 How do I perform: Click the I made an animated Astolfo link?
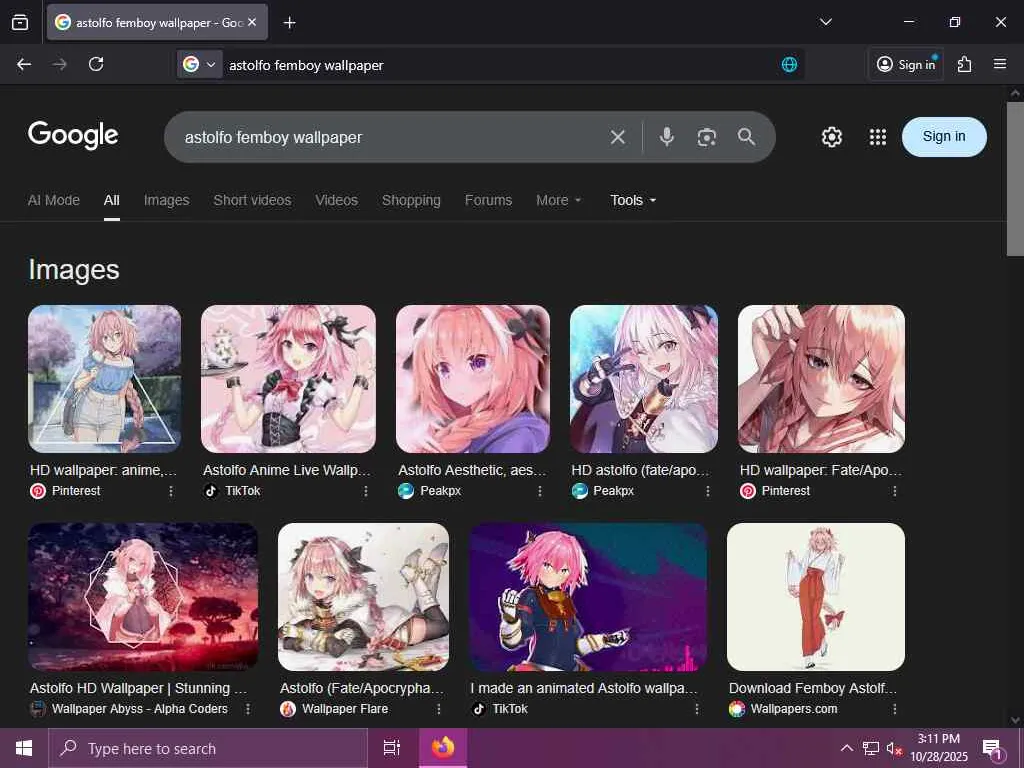[x=584, y=688]
